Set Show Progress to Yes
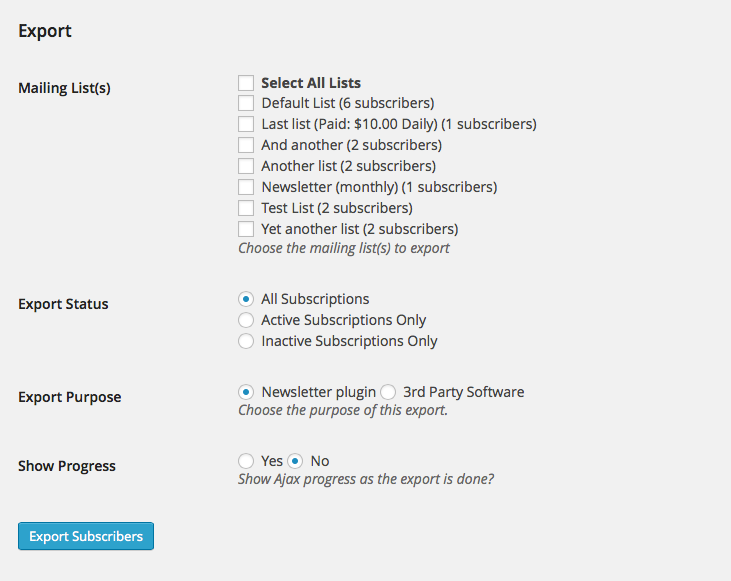Viewport: 731px width, 581px height. coord(246,461)
